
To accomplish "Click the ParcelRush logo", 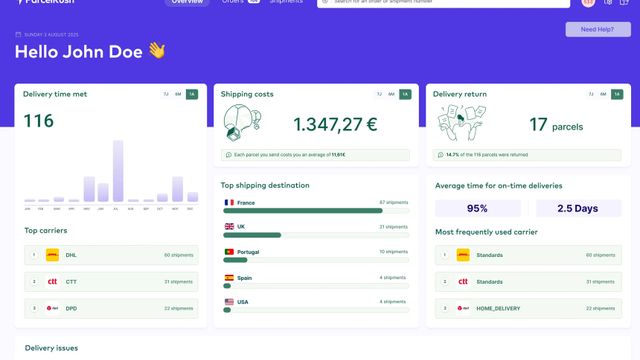I will point(46,2).
